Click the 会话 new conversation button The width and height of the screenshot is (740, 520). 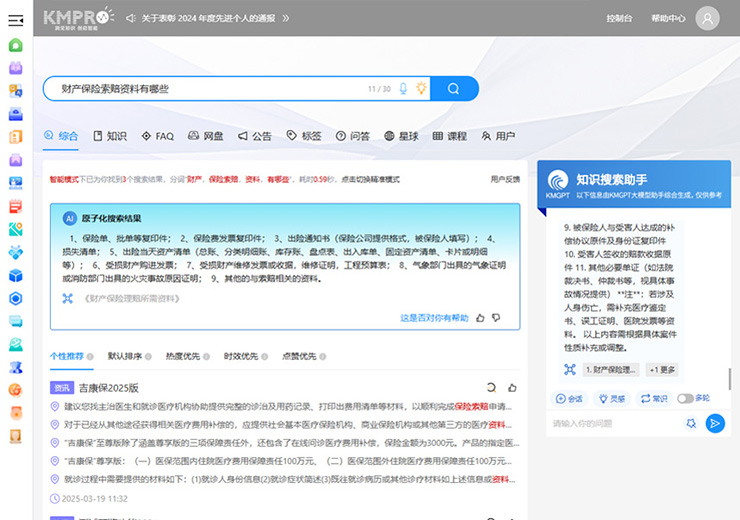[569, 399]
